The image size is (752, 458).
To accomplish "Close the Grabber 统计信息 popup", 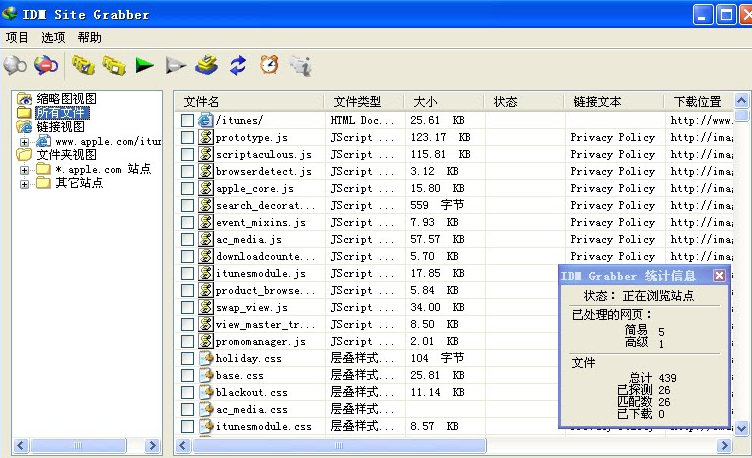I will 719,276.
